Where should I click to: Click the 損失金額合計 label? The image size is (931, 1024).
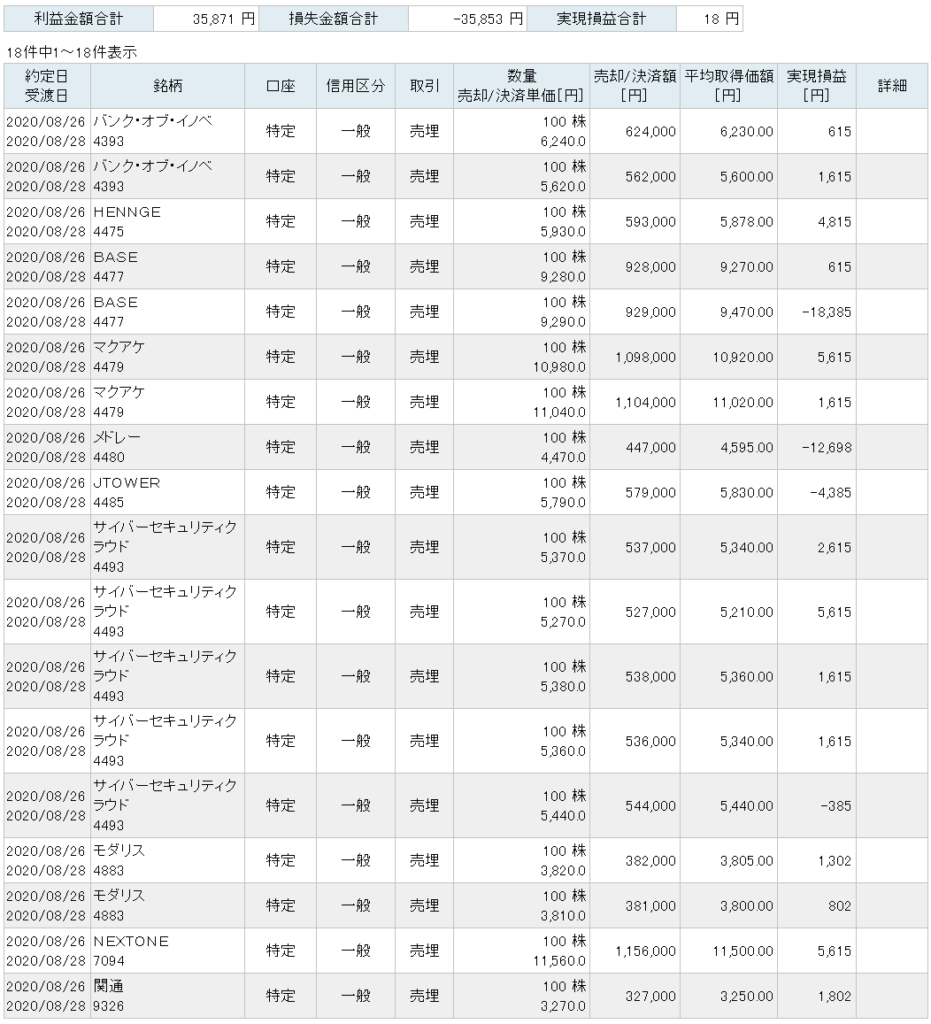pyautogui.click(x=333, y=19)
